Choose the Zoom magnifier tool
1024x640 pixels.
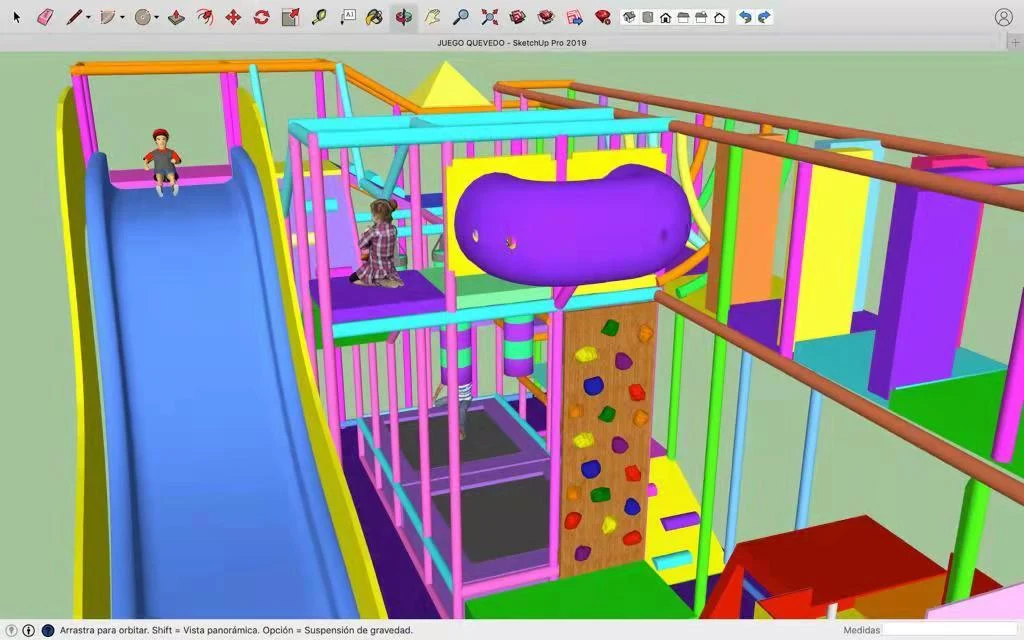[460, 17]
